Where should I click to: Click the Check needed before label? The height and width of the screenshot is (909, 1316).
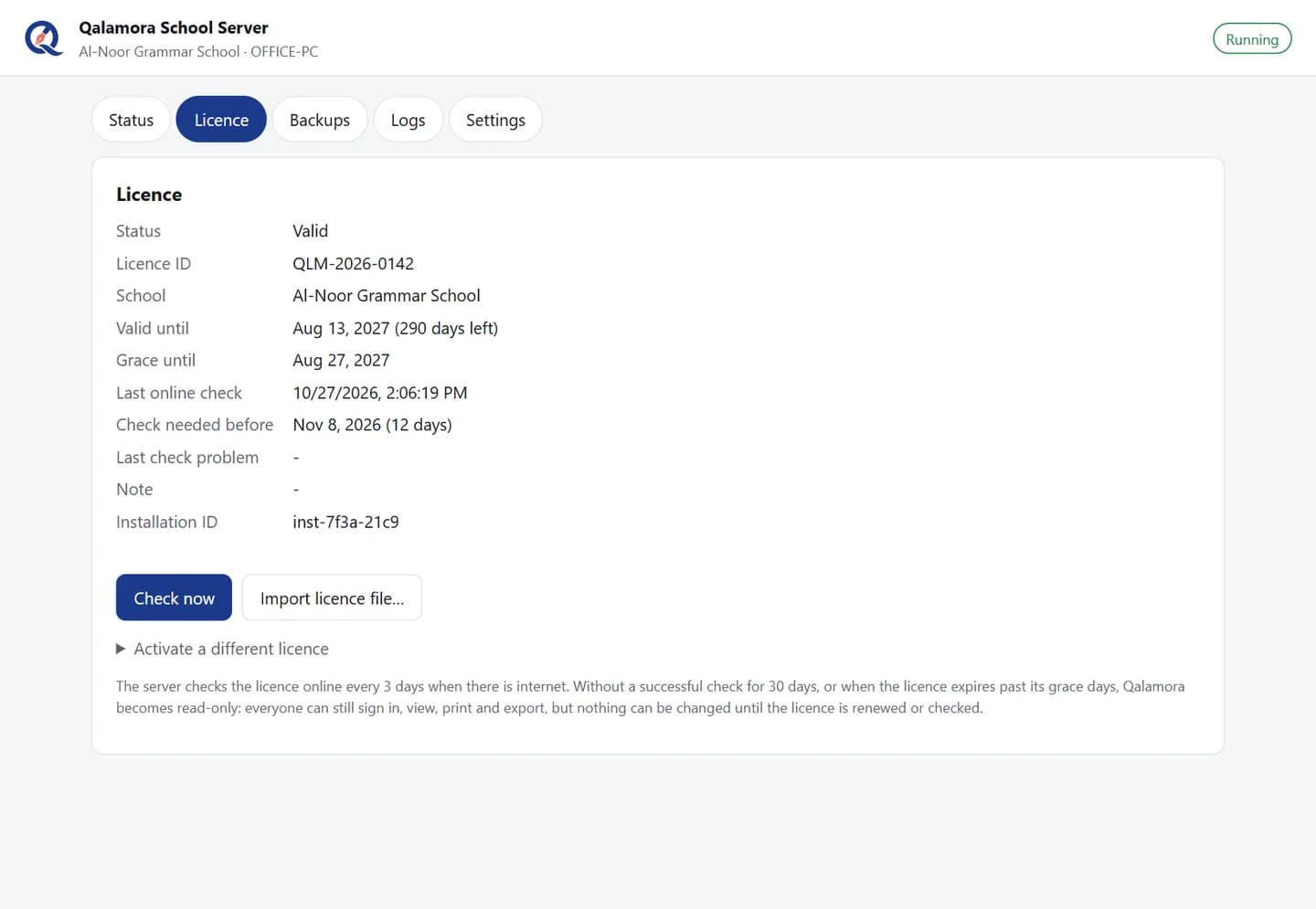[x=195, y=425]
